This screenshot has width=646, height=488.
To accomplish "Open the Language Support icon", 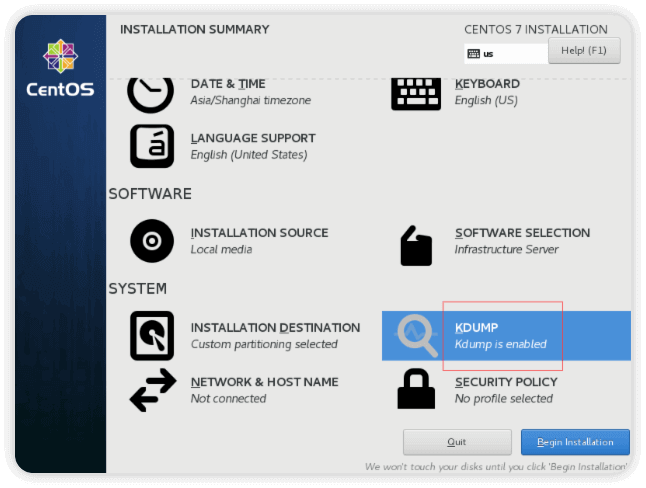I will pos(152,146).
